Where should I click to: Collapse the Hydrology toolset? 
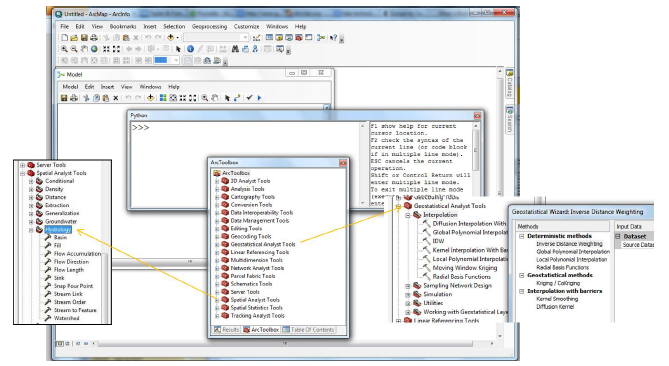(31, 230)
